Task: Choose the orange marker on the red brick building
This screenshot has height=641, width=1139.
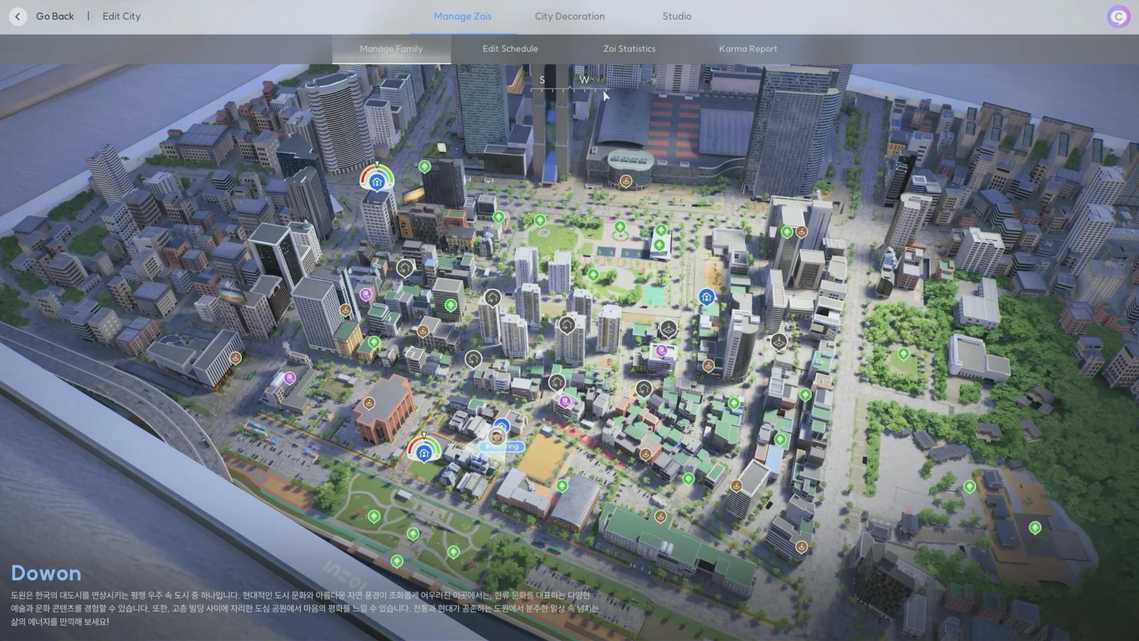Action: 369,403
